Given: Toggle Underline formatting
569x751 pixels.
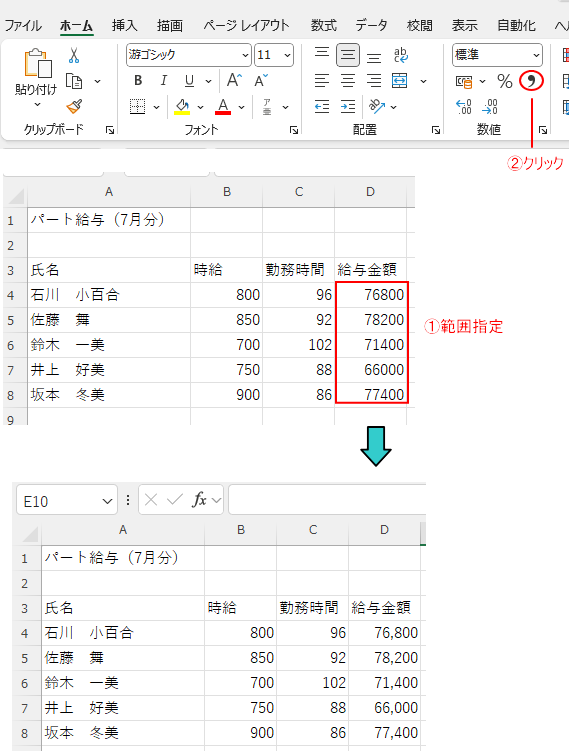Looking at the screenshot, I should coord(189,80).
